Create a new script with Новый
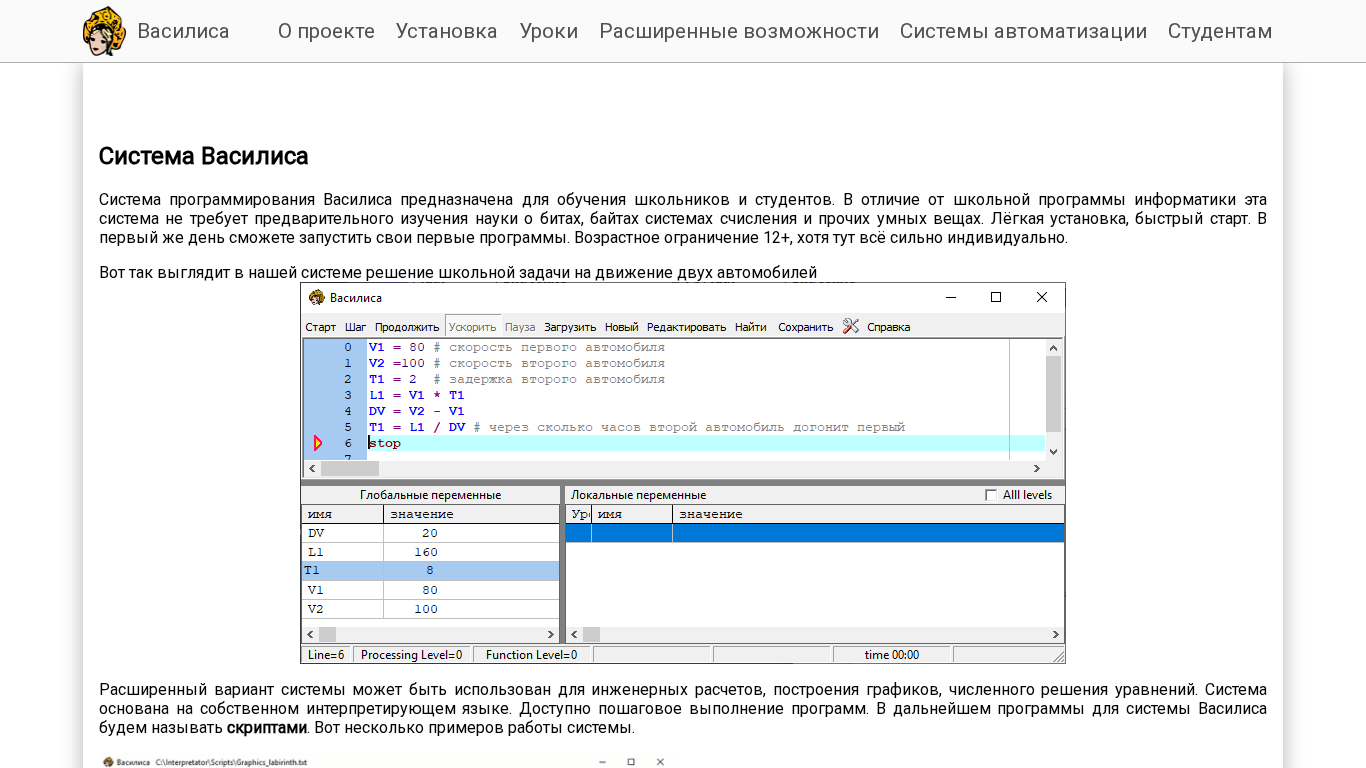1366x768 pixels. coord(621,327)
